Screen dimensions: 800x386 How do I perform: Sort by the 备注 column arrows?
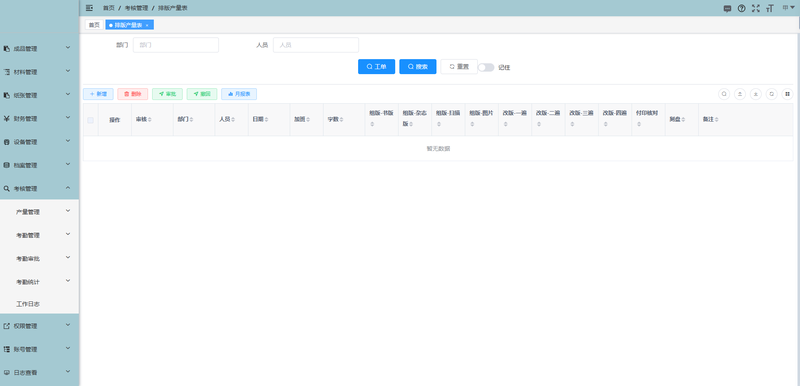(x=717, y=120)
